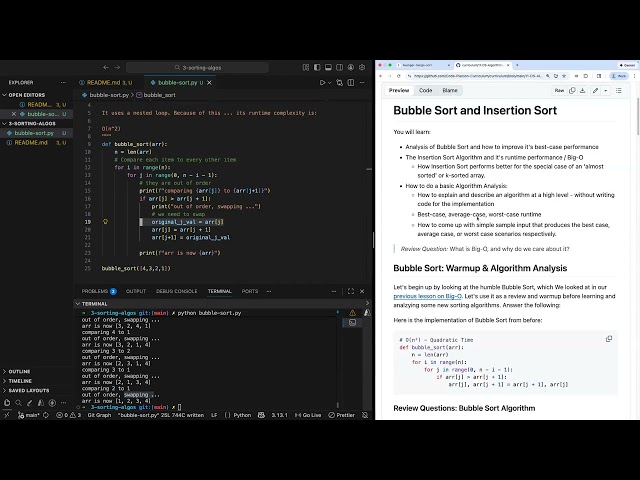Click the github.com URL address bar
Screen dimensions: 640x480
(x=478, y=76)
